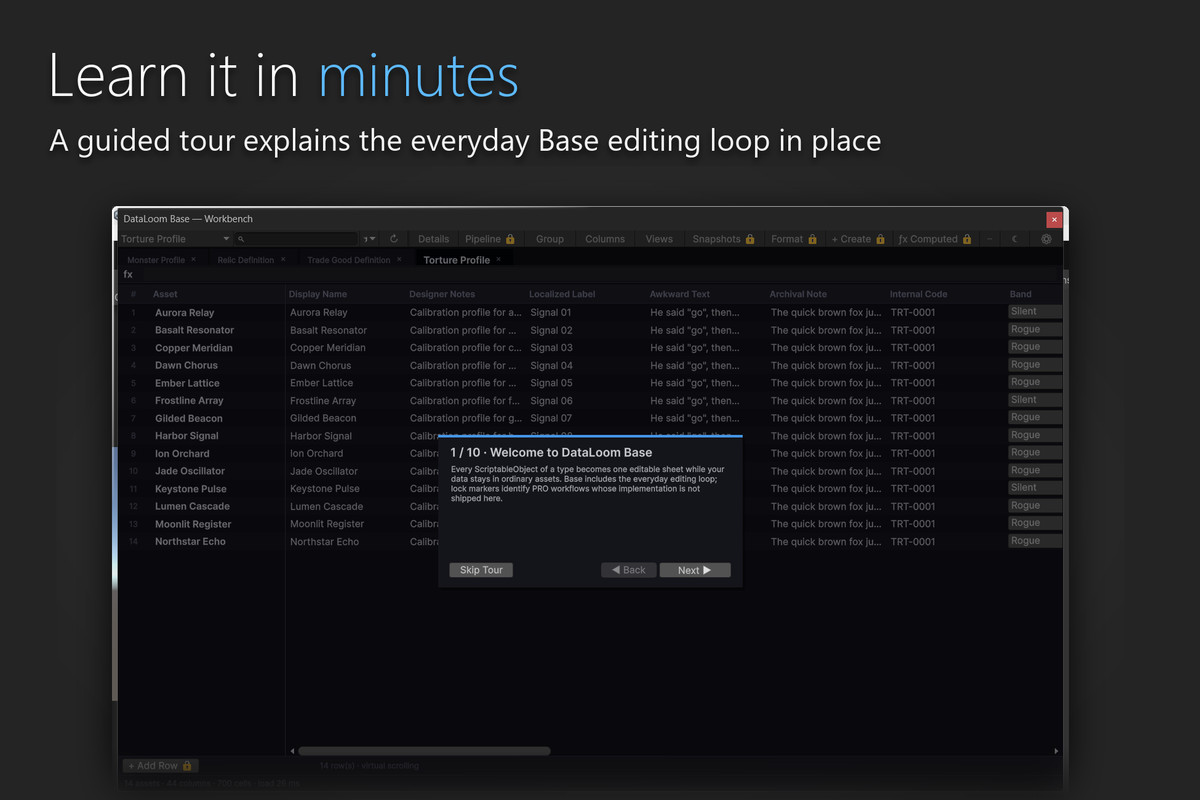This screenshot has height=800, width=1200.
Task: Click Back in the tour dialog
Action: tap(629, 570)
